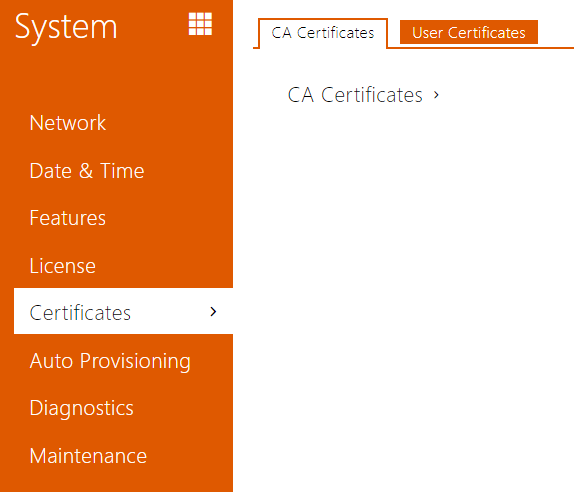The height and width of the screenshot is (492, 574).
Task: Click the CA Certificates section heading
Action: 355,95
